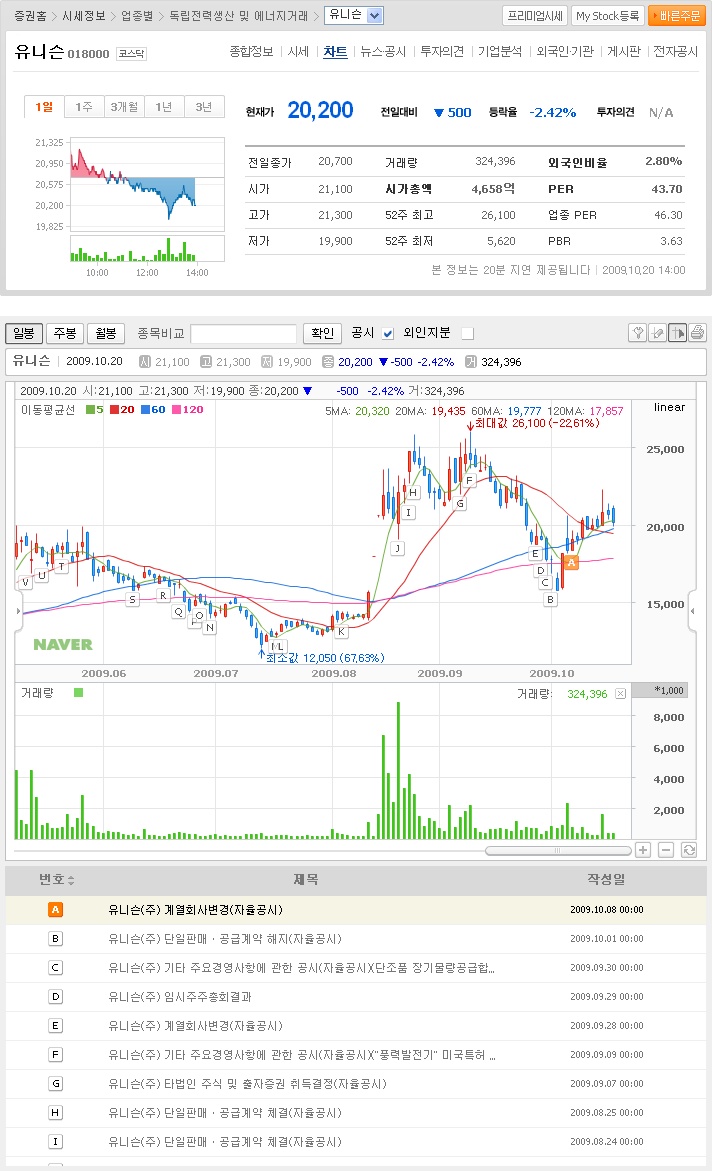This screenshot has width=712, height=1171.
Task: Collapse left chart panel arrow
Action: tap(19, 611)
